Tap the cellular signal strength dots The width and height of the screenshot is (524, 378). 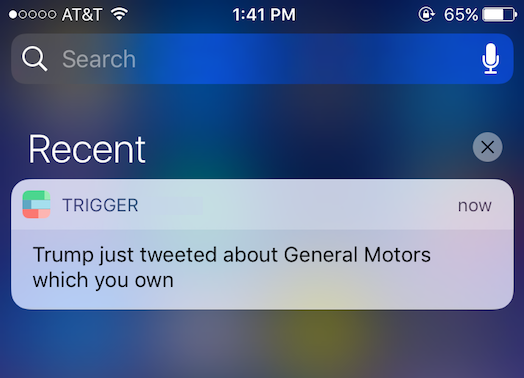(x=32, y=14)
